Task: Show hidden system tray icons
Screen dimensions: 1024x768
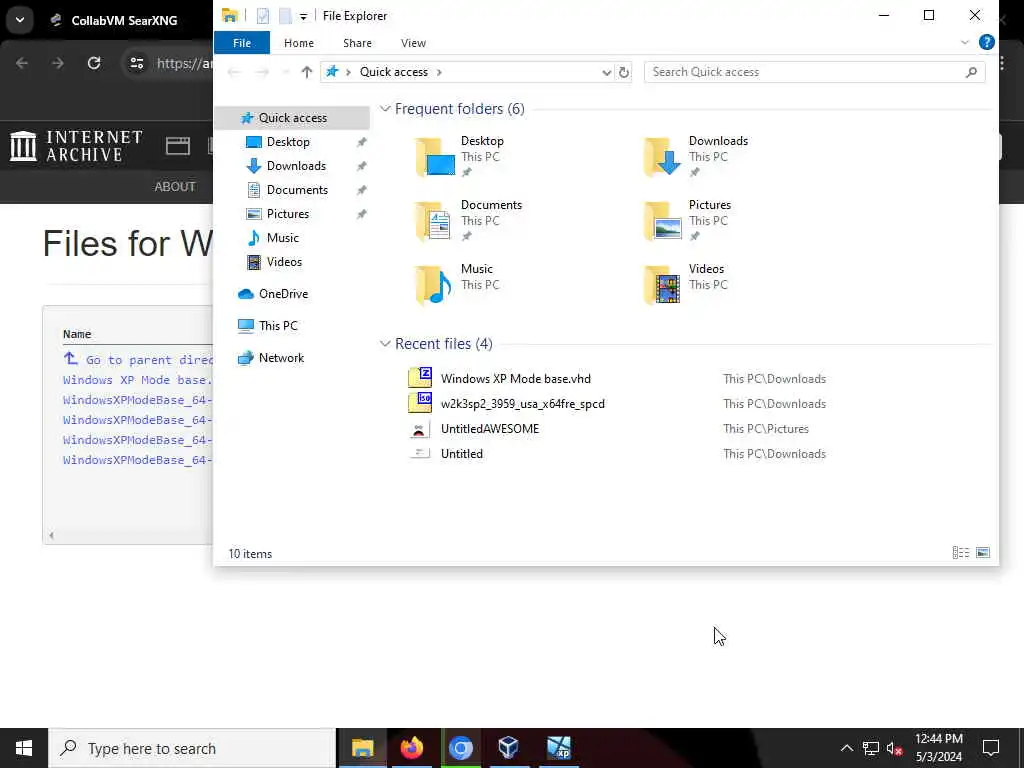Action: 846,748
